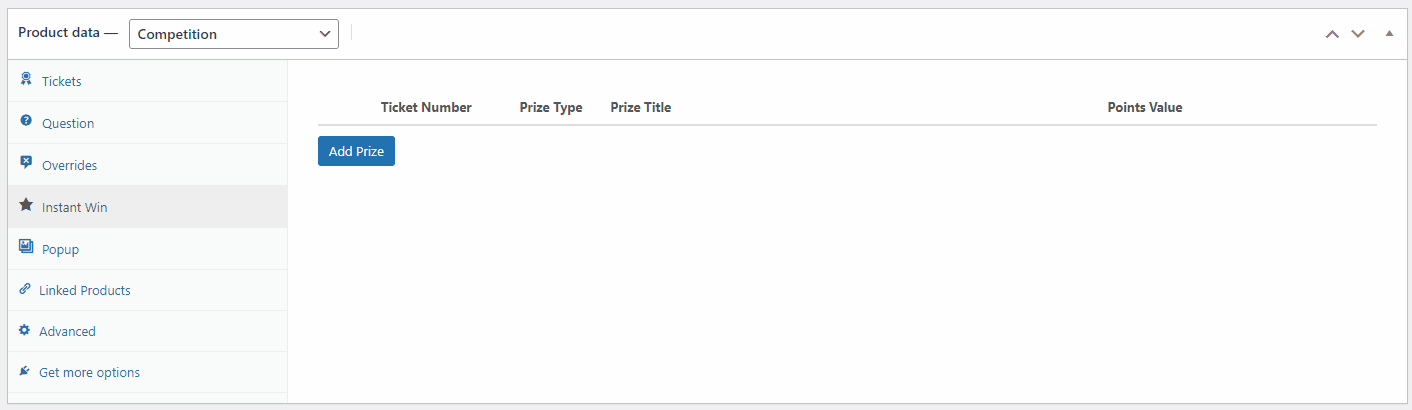Click the Popup image icon
Image resolution: width=1412 pixels, height=410 pixels.
click(x=26, y=247)
